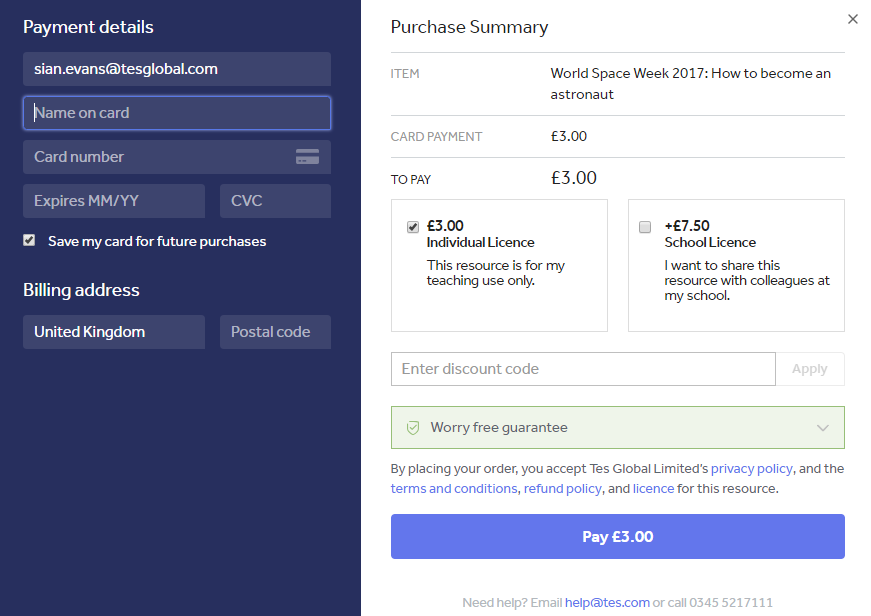This screenshot has width=871, height=616.
Task: Click the Enter discount code field
Action: (x=583, y=369)
